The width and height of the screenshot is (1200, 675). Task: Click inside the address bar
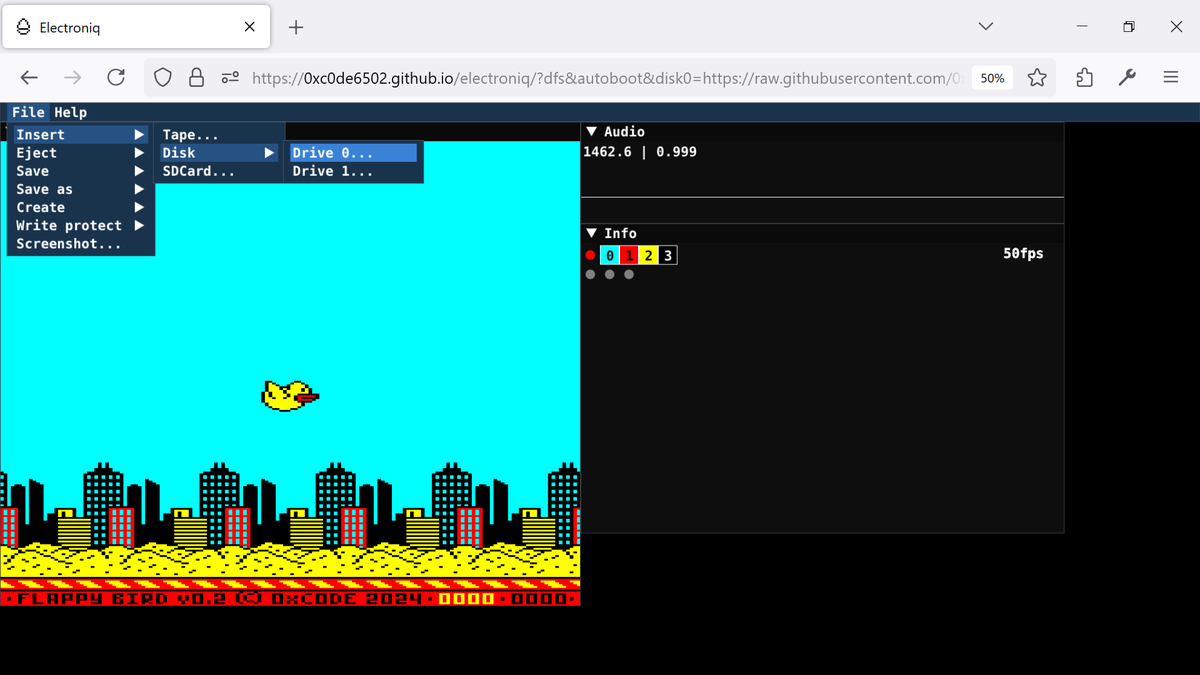(x=600, y=77)
